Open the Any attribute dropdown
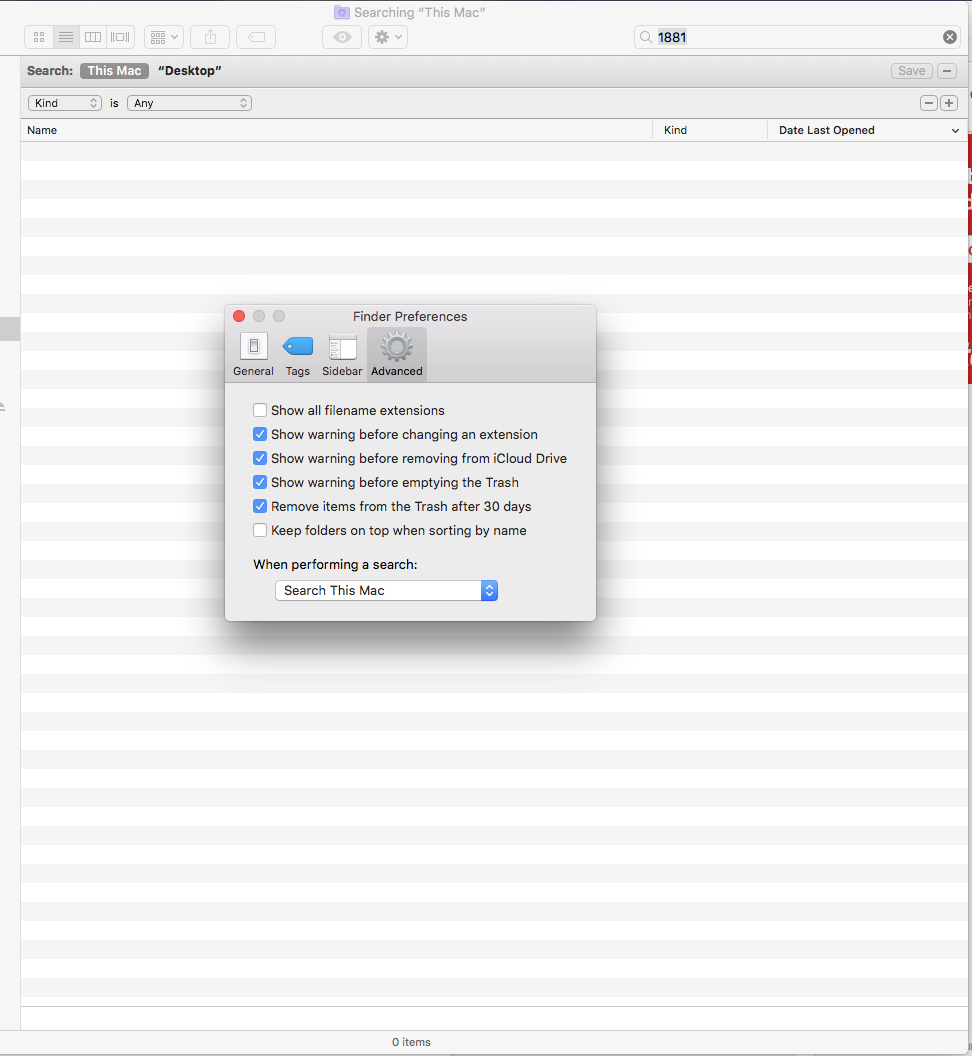The height and width of the screenshot is (1056, 972). click(188, 102)
